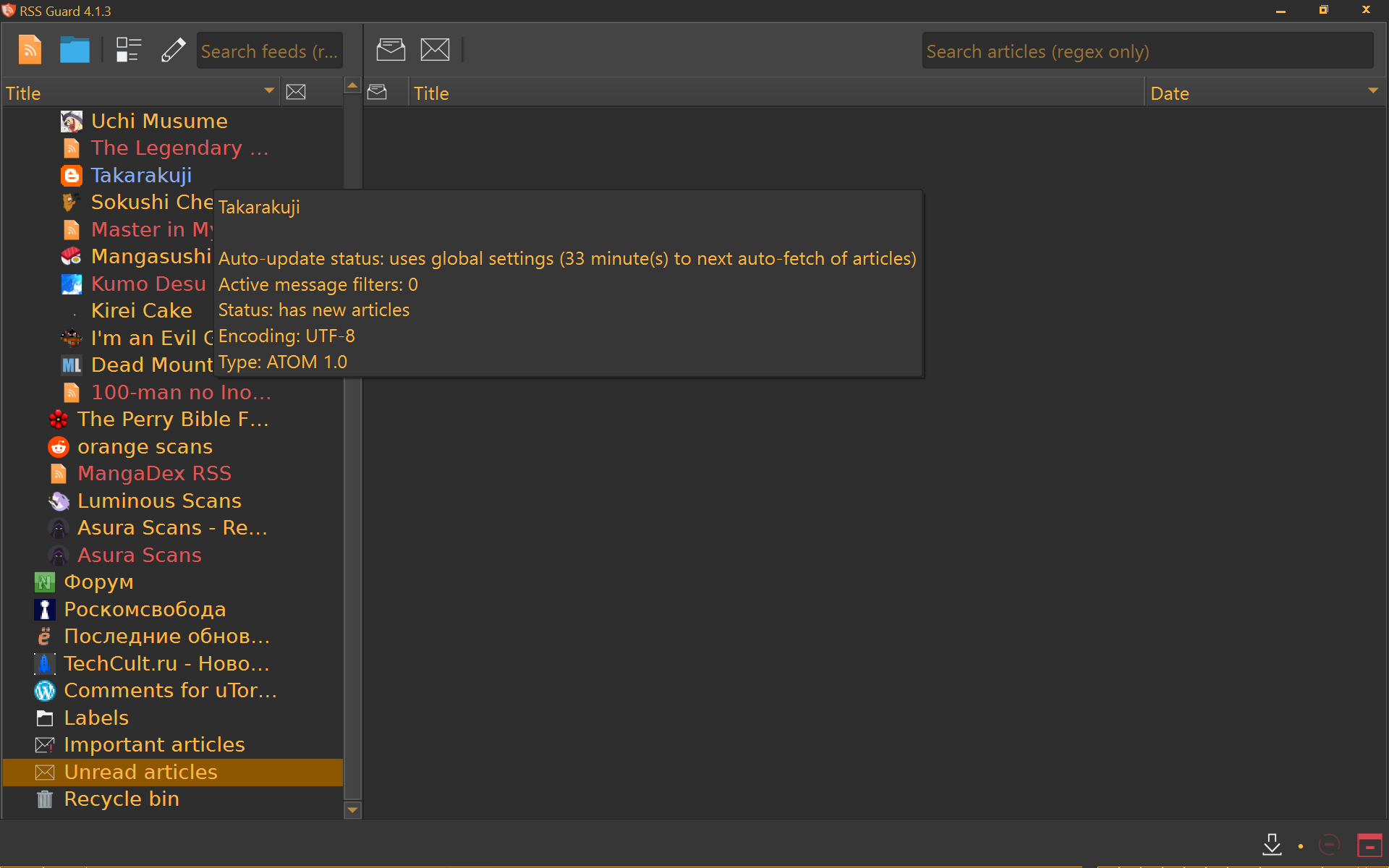Click the pen edit feed icon
The image size is (1389, 868).
click(x=173, y=50)
